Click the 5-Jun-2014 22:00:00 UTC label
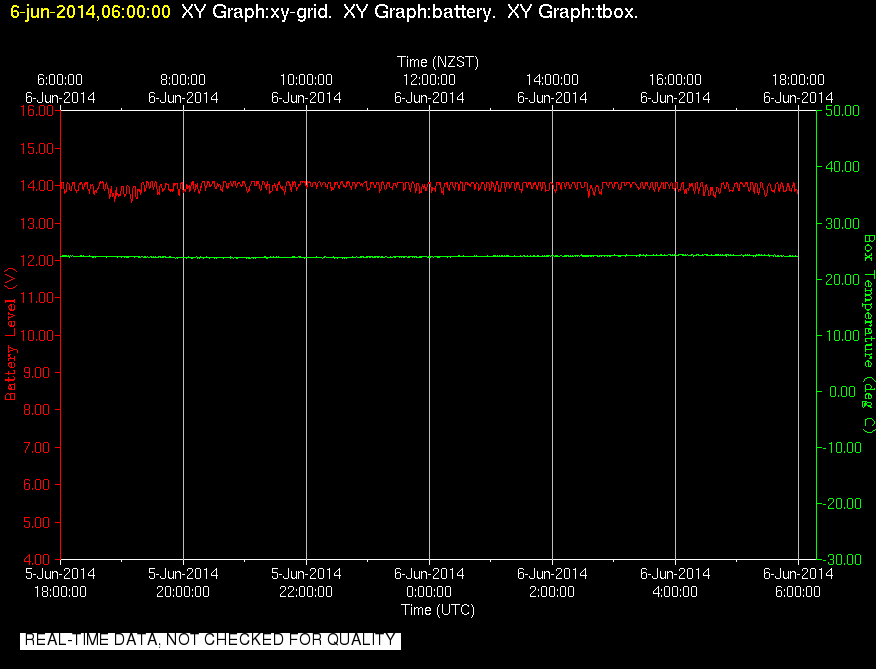The image size is (876, 669). point(306,583)
